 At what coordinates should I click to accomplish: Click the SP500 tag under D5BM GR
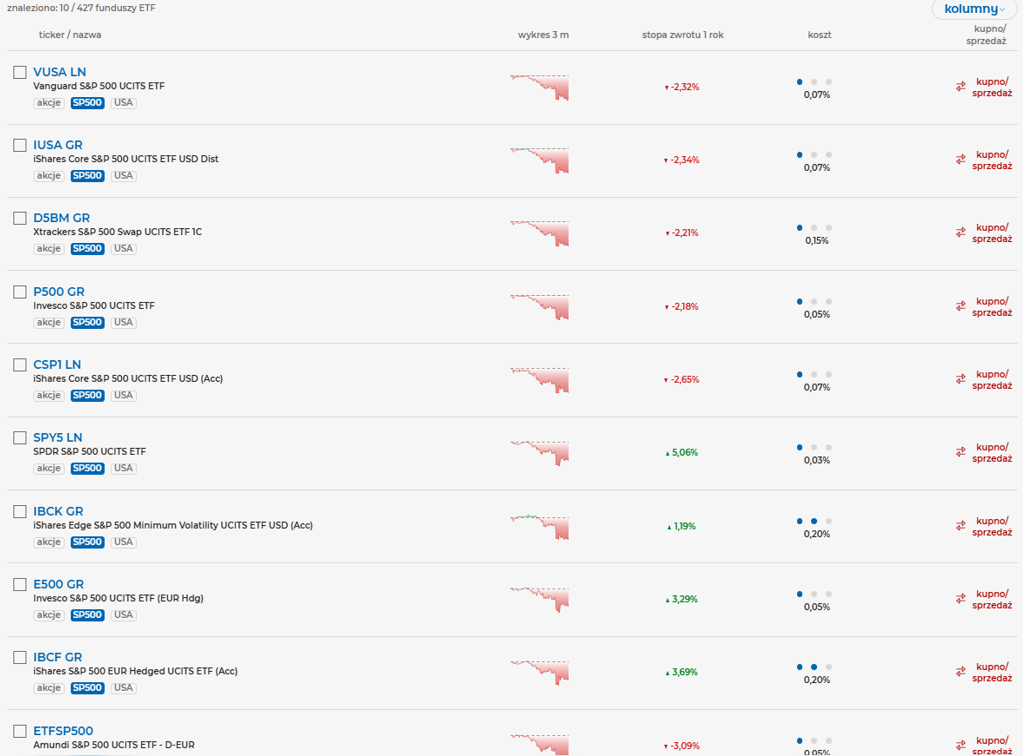click(87, 249)
